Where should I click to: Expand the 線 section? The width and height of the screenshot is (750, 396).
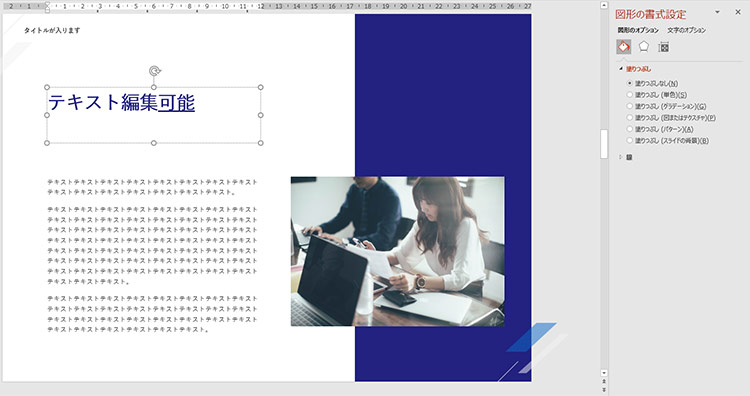(x=621, y=157)
